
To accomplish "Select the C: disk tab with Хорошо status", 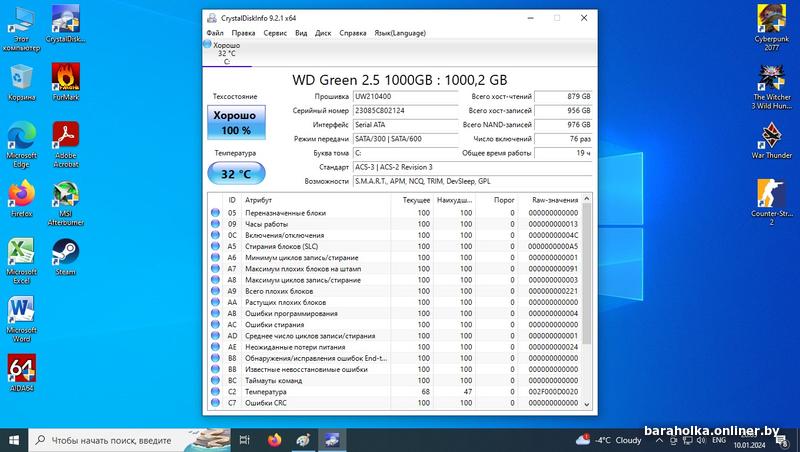I will pos(227,53).
